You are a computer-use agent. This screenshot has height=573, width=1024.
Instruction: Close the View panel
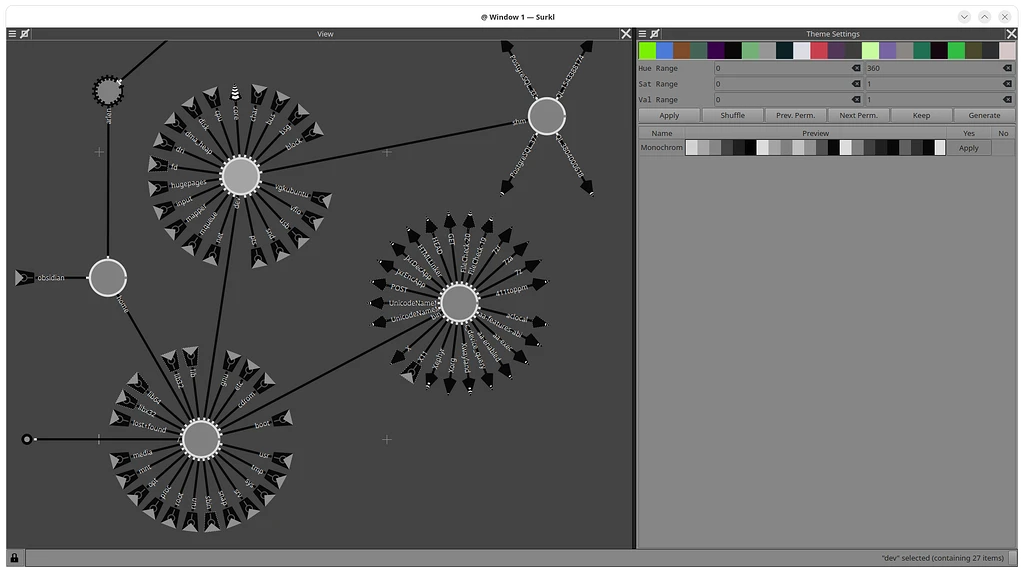pyautogui.click(x=626, y=34)
